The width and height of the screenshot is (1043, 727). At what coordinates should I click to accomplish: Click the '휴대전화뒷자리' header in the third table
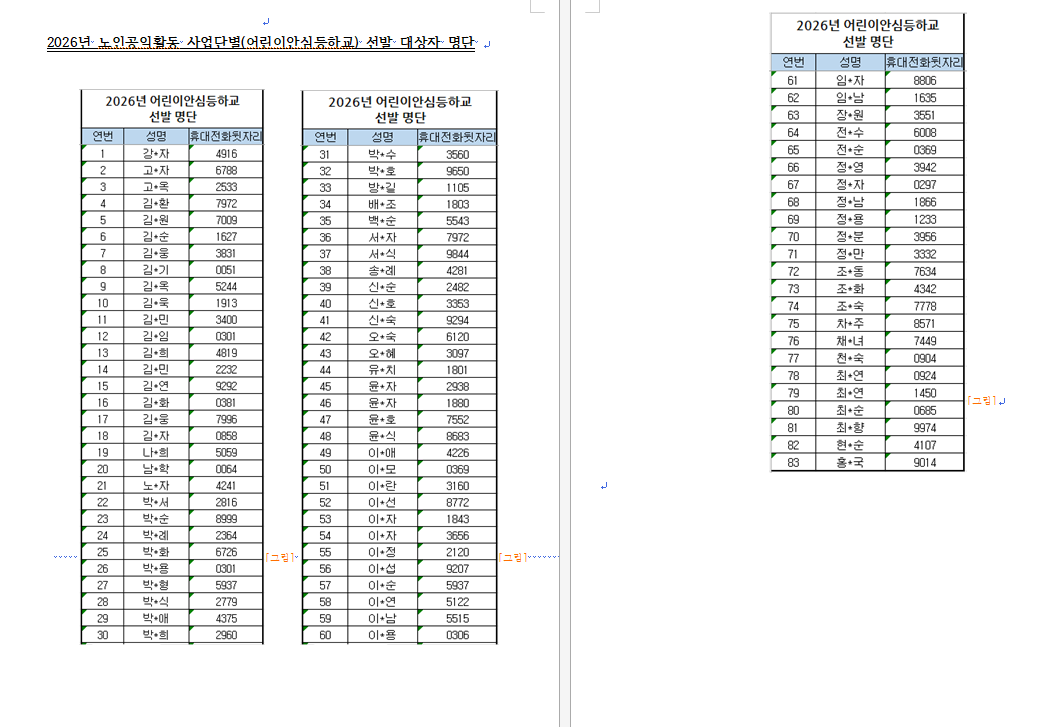click(x=924, y=62)
